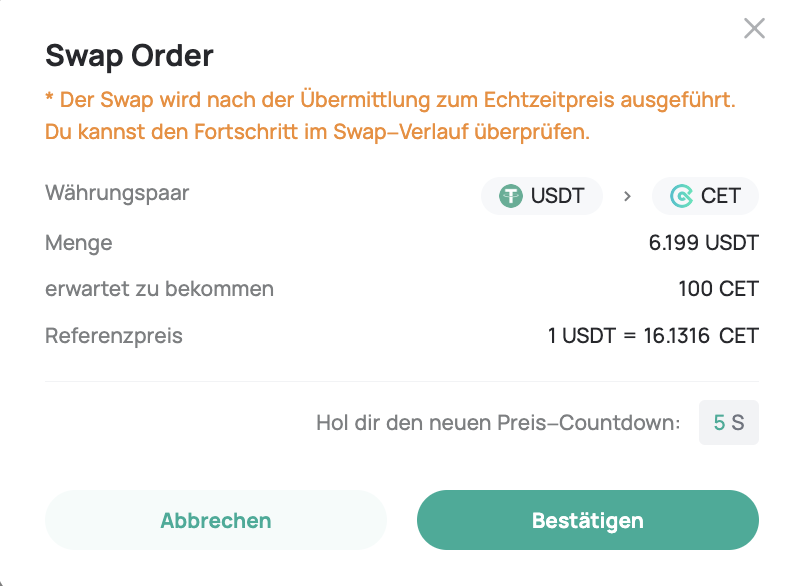The width and height of the screenshot is (792, 586).
Task: Click the arrow between USDT and CET
Action: [627, 196]
